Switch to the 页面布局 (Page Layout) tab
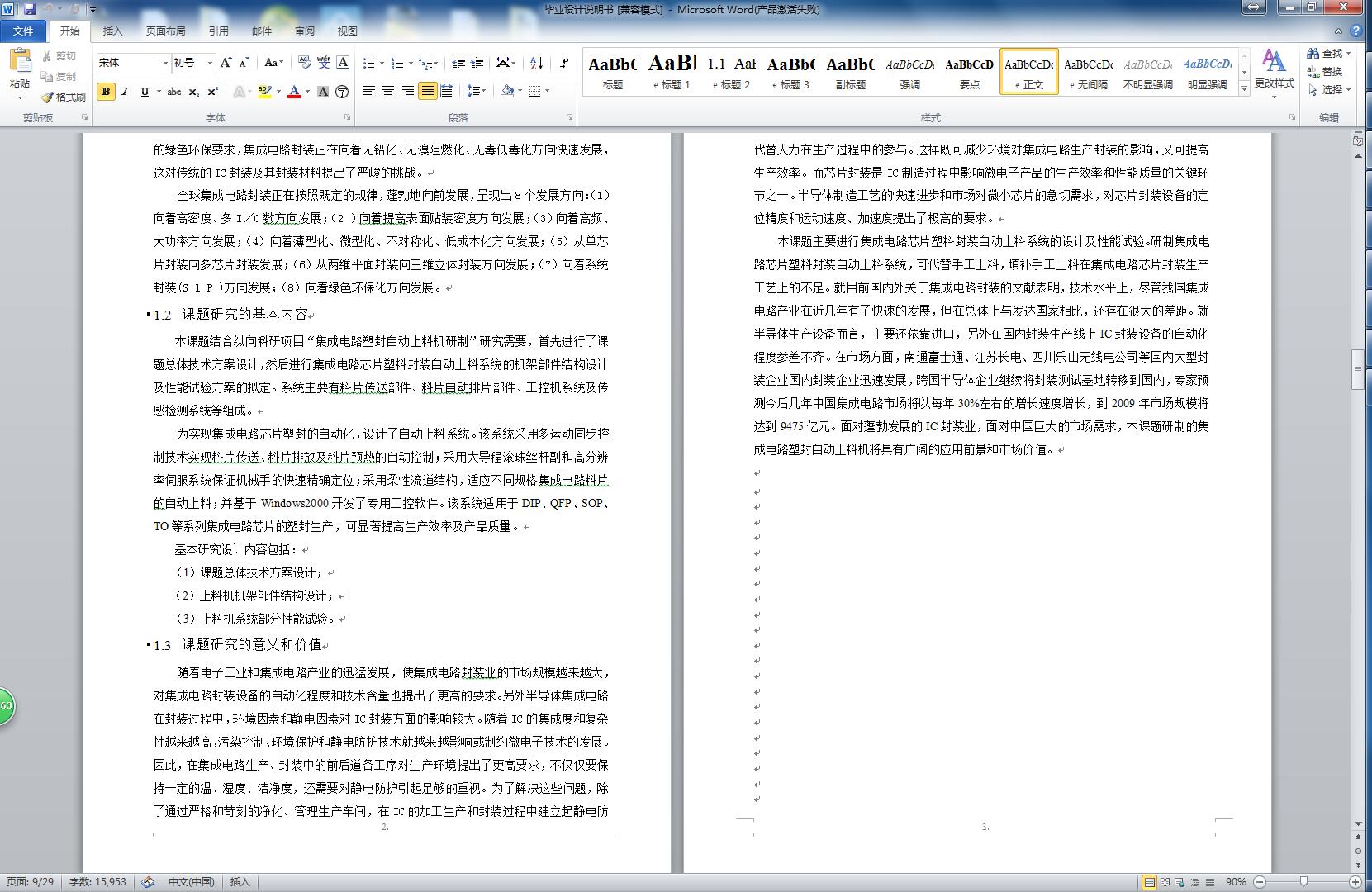 point(165,31)
